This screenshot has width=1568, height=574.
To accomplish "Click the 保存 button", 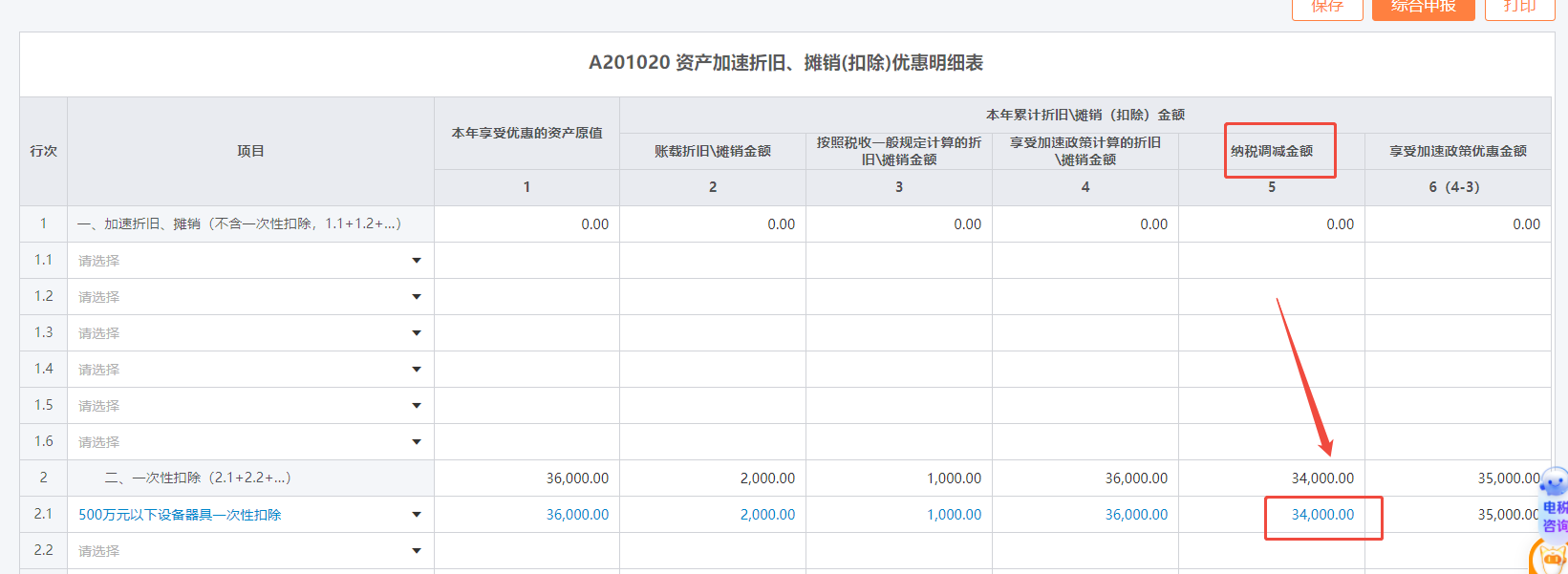I will (x=1326, y=8).
